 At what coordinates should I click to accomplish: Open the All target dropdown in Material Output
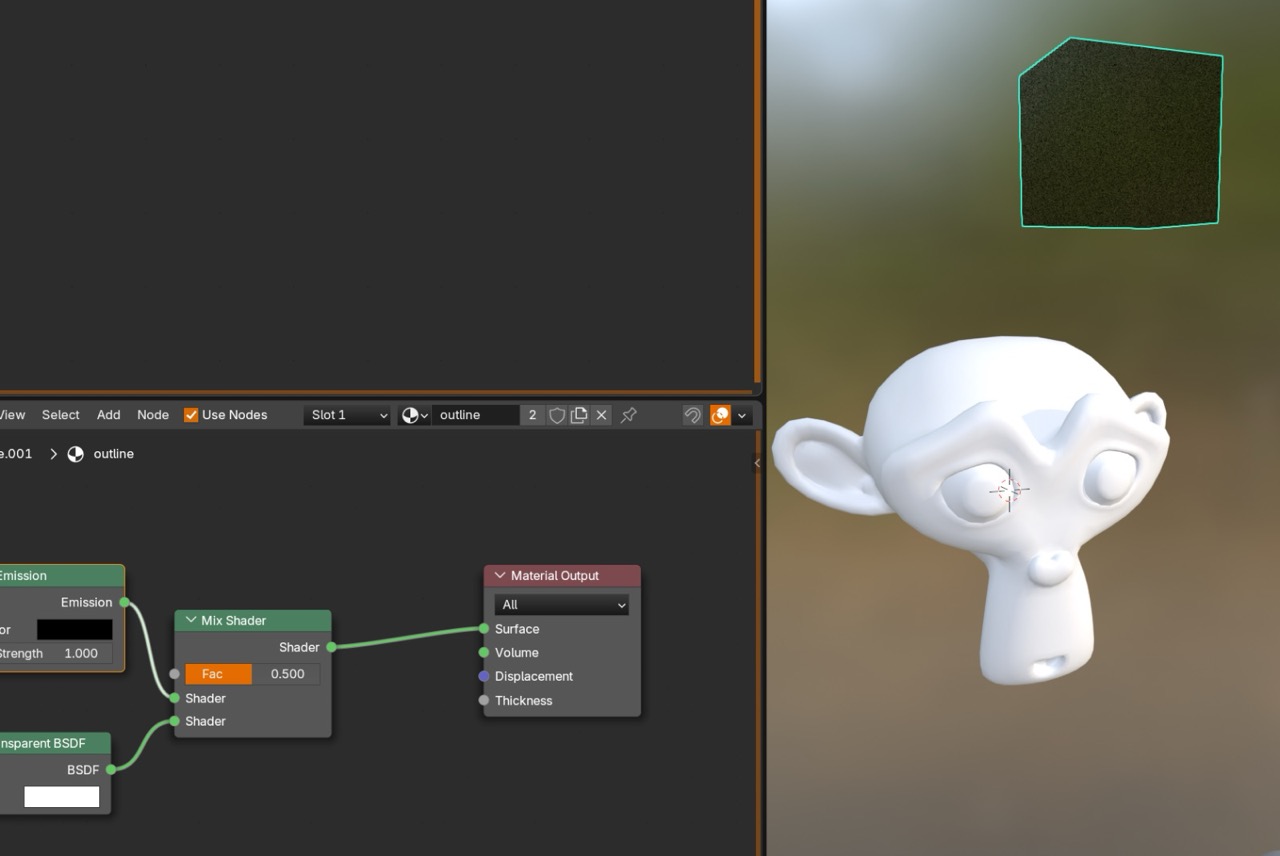(x=561, y=605)
